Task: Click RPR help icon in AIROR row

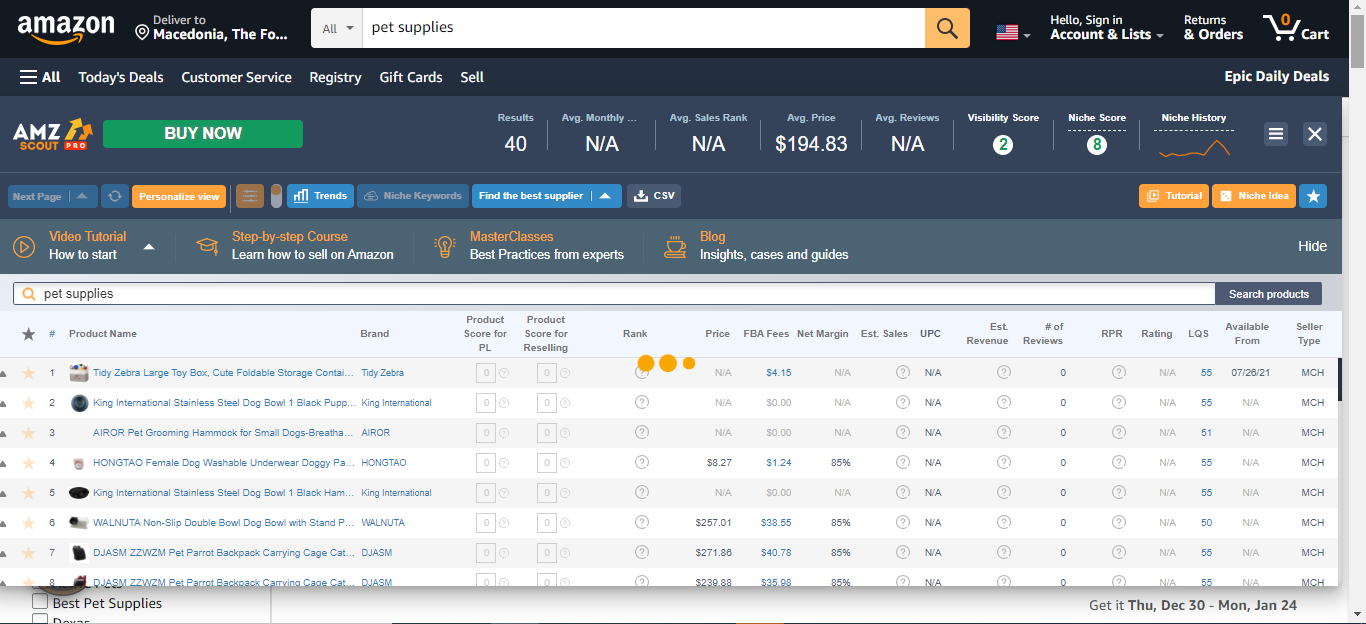Action: click(1118, 433)
